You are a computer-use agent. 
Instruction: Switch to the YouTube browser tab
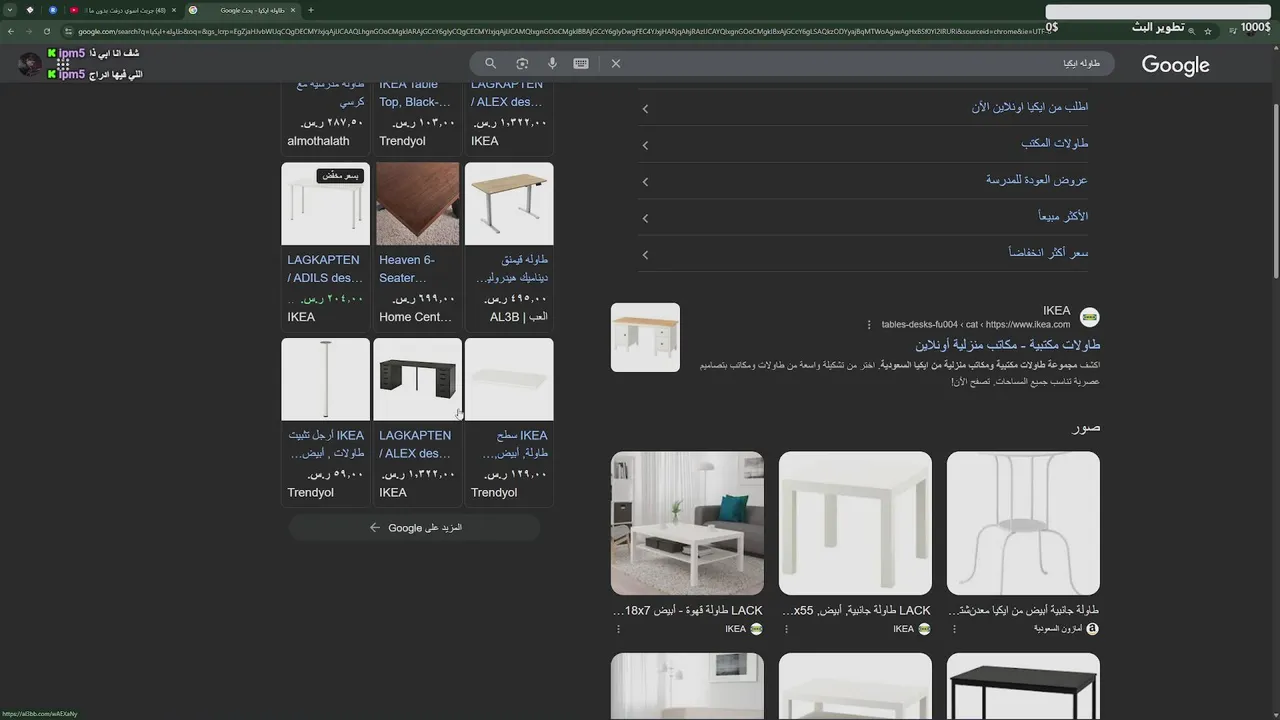coord(122,10)
